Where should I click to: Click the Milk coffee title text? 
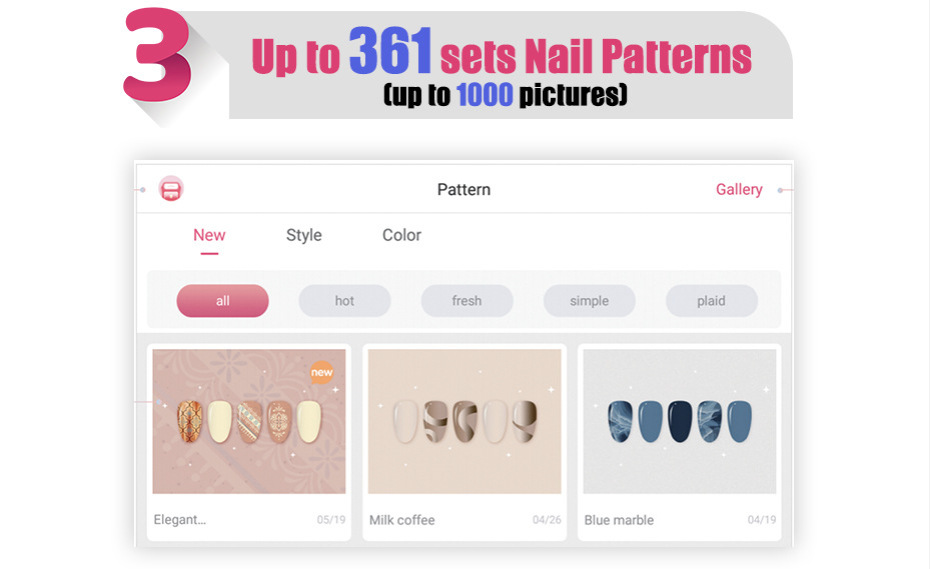pos(402,520)
